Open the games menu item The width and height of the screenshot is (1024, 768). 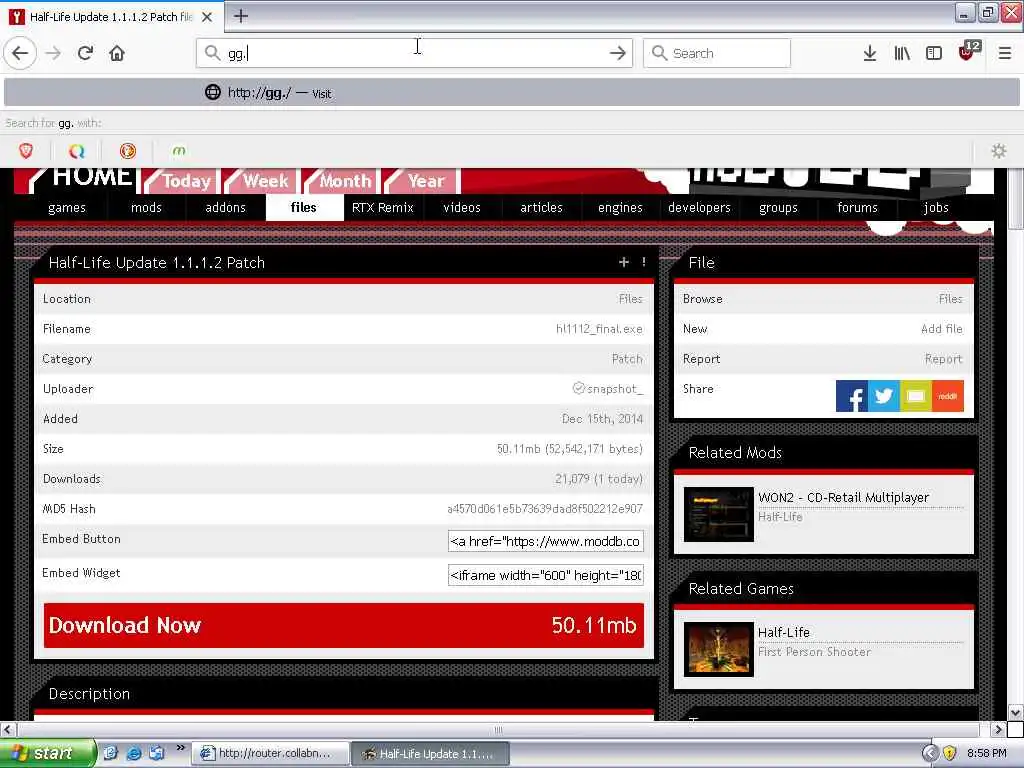click(x=67, y=208)
